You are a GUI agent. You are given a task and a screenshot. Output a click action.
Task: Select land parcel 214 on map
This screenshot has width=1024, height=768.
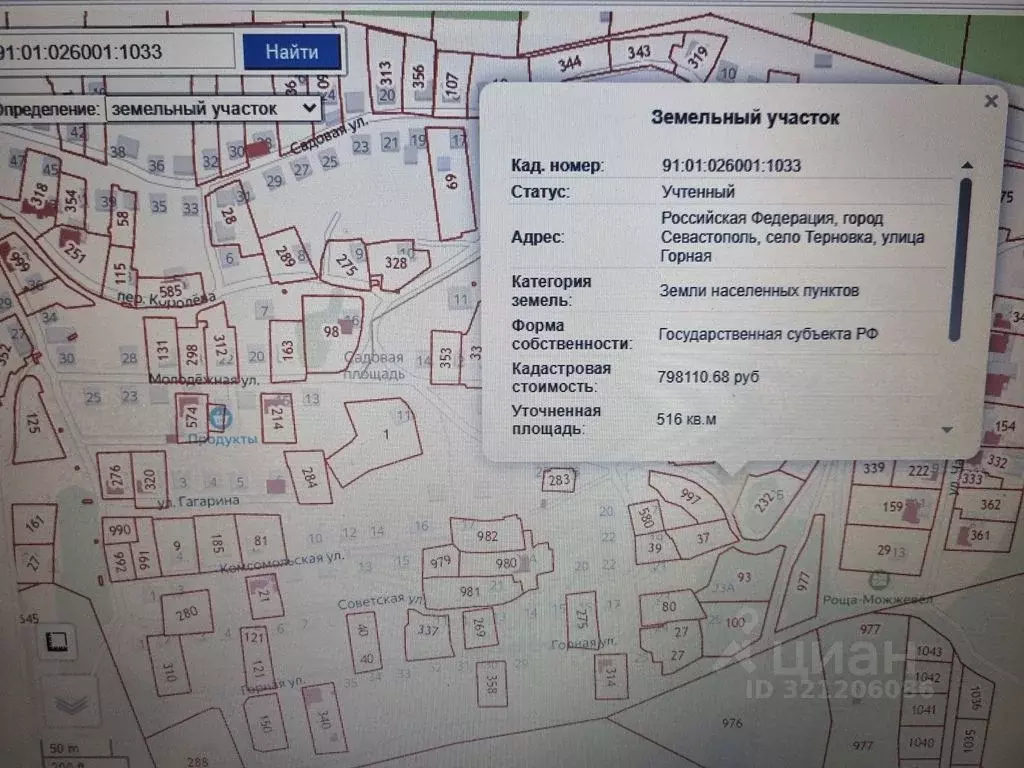[276, 419]
